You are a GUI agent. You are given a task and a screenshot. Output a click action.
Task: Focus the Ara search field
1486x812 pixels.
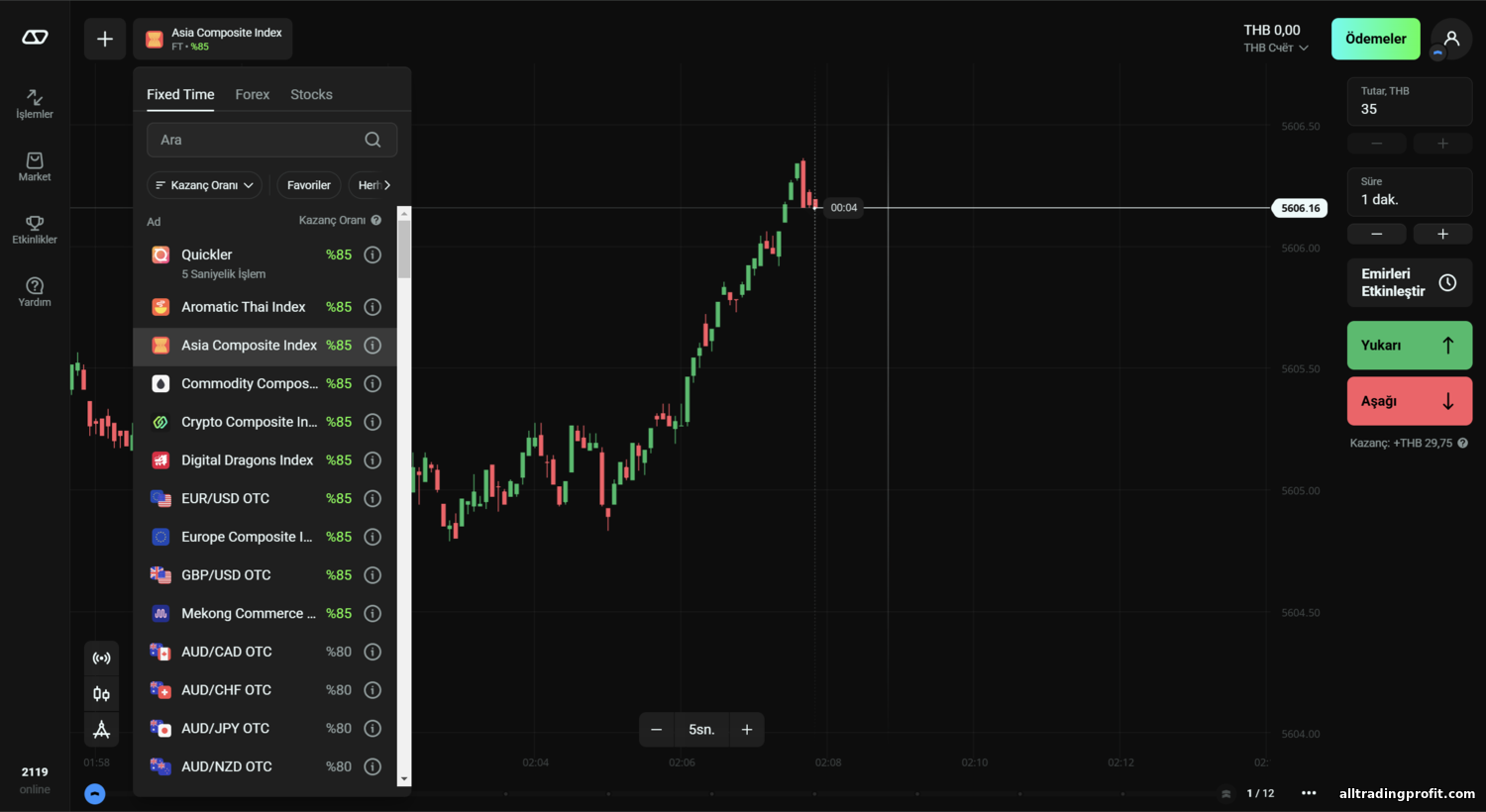271,140
